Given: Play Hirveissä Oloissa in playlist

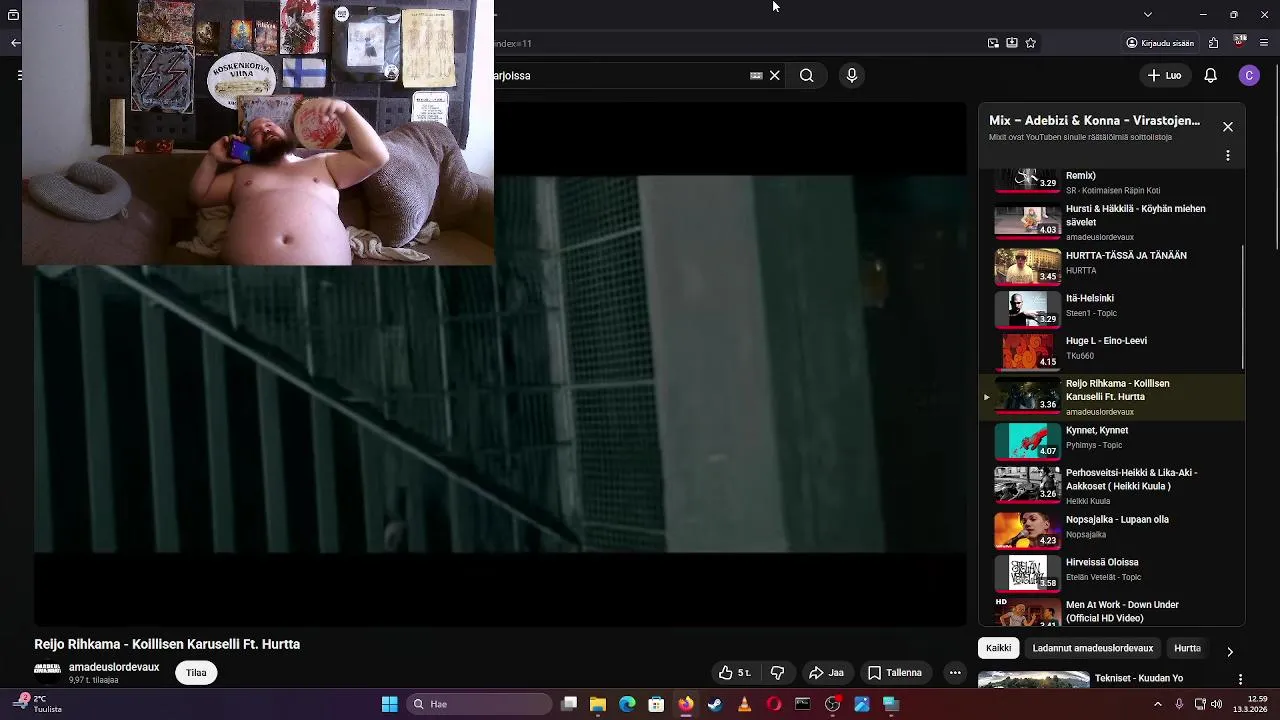Looking at the screenshot, I should pyautogui.click(x=1112, y=572).
